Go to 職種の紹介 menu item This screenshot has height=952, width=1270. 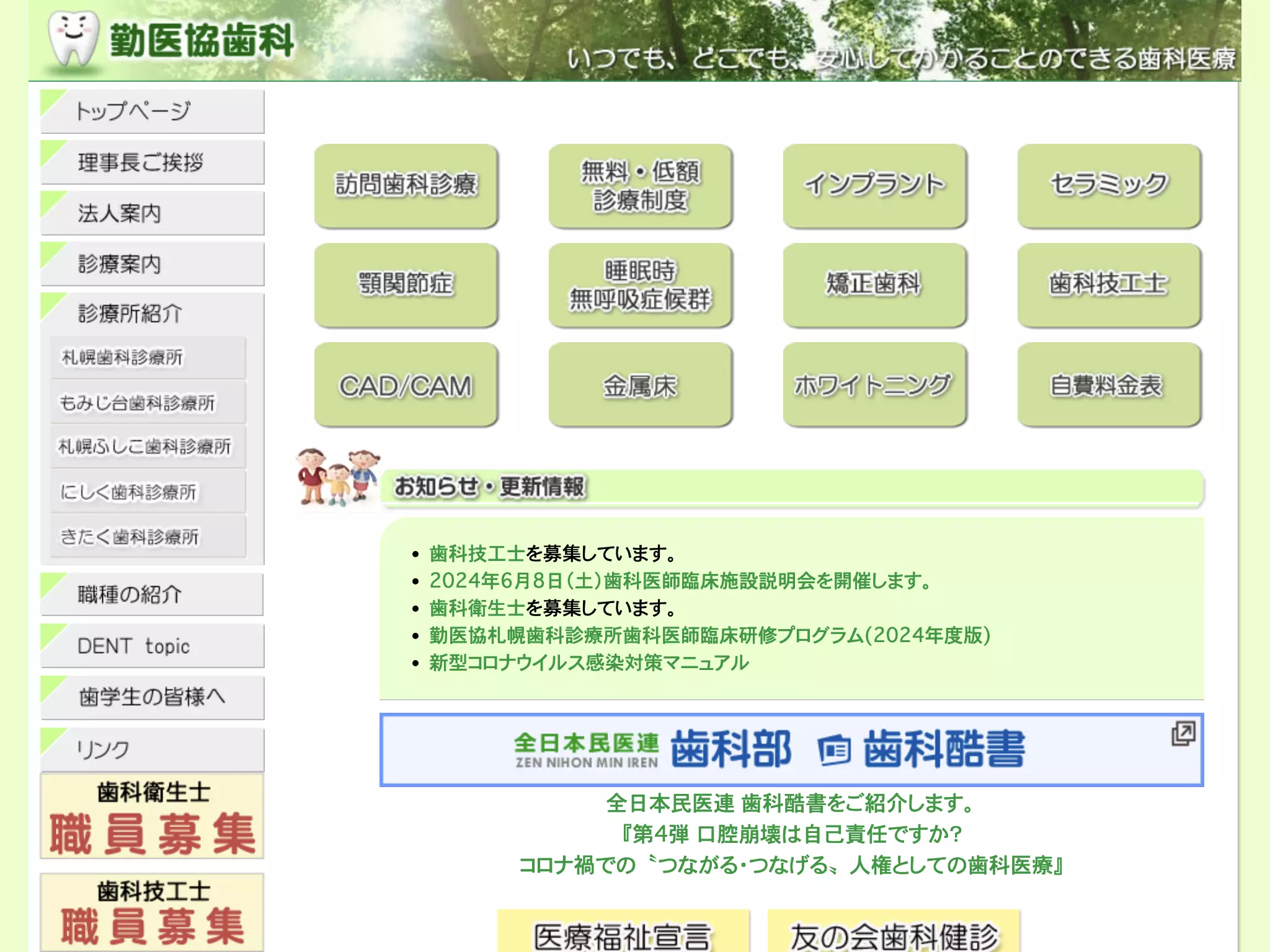[x=153, y=594]
